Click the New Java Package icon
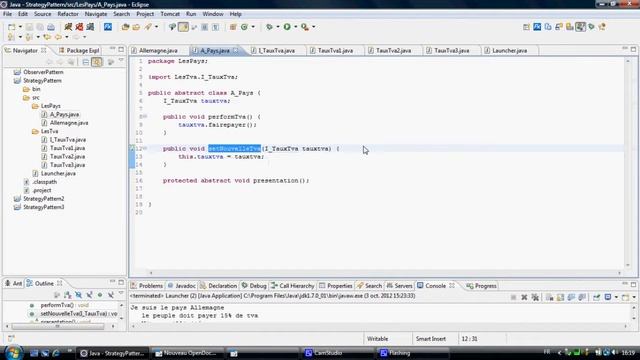The height and width of the screenshot is (360, 640). click(233, 27)
